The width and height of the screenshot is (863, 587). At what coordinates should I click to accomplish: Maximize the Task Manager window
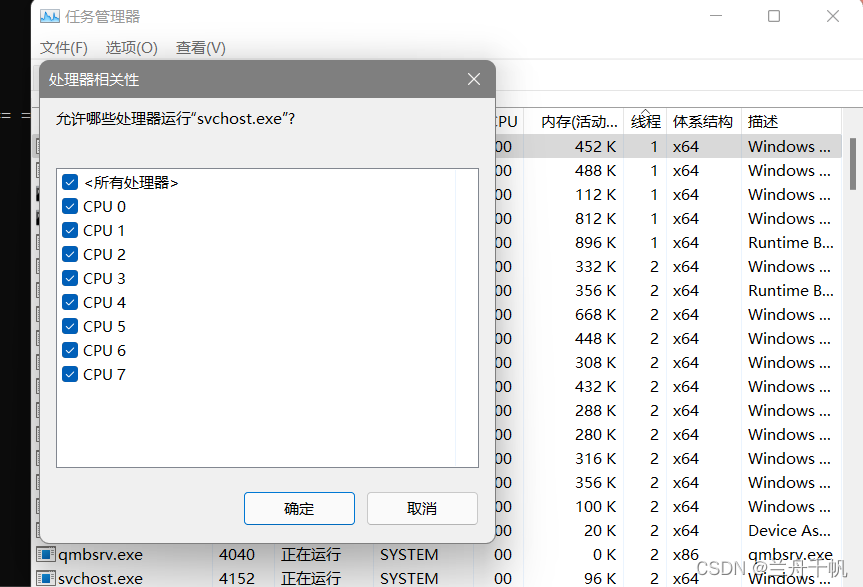[774, 16]
